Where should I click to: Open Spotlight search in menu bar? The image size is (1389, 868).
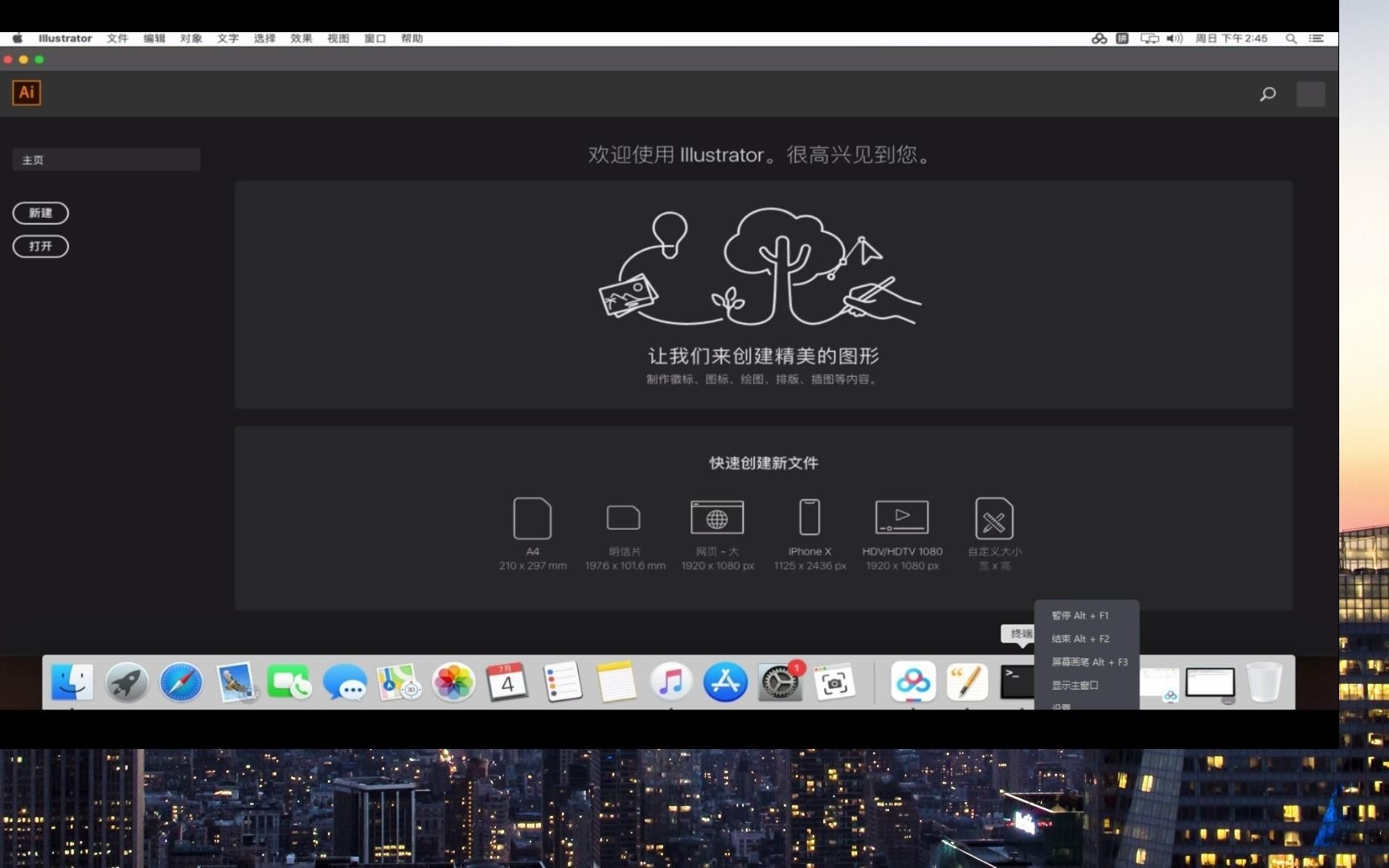(x=1291, y=39)
